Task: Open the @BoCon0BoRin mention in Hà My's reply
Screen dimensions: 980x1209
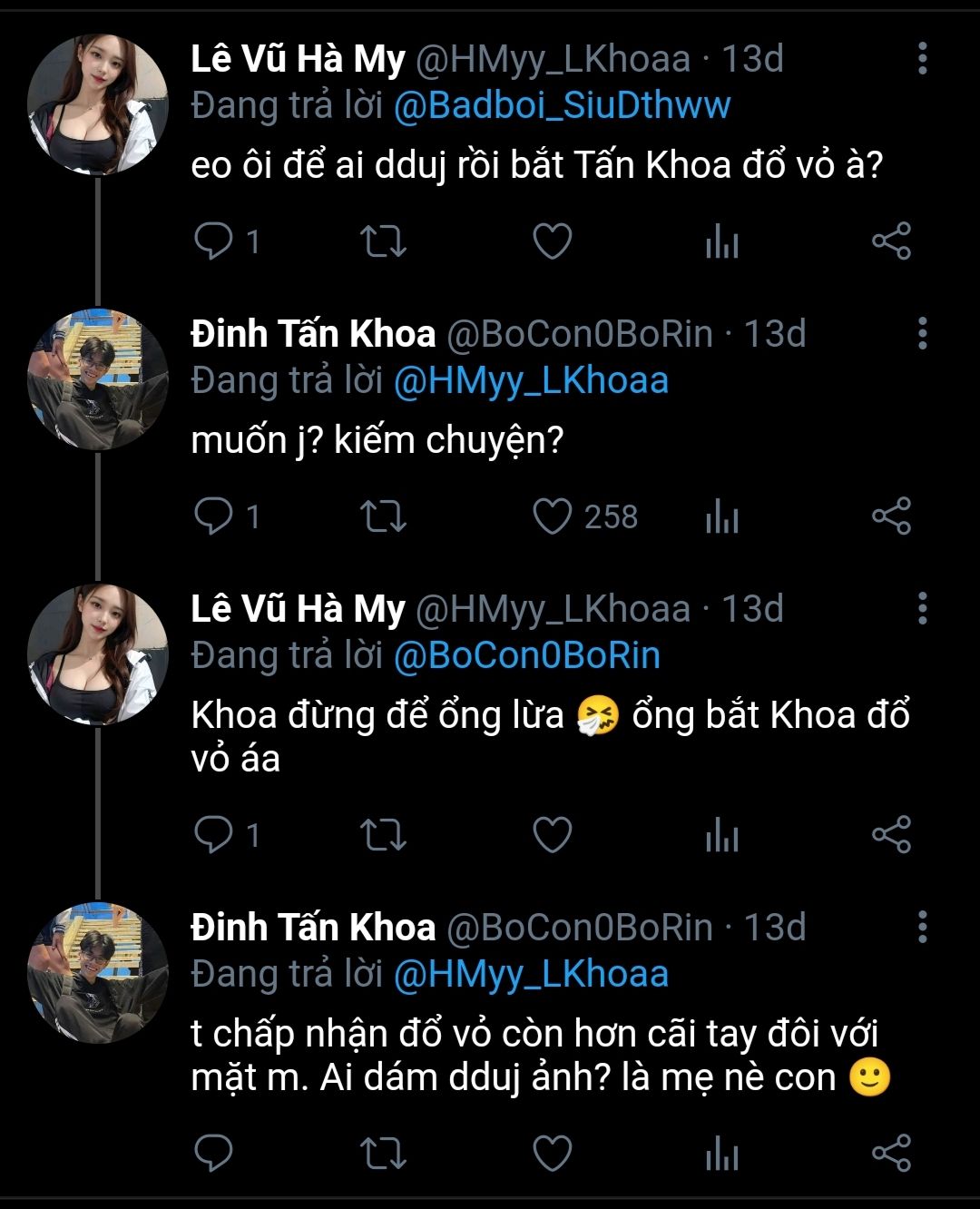Action: [x=526, y=655]
